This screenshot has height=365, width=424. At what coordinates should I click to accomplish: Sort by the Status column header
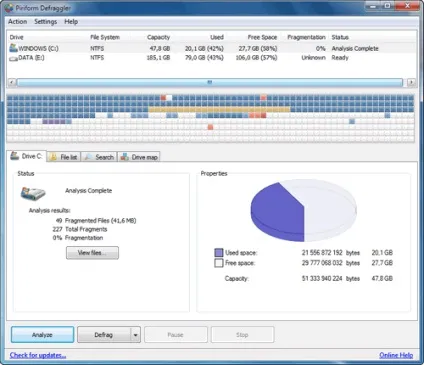tap(340, 37)
